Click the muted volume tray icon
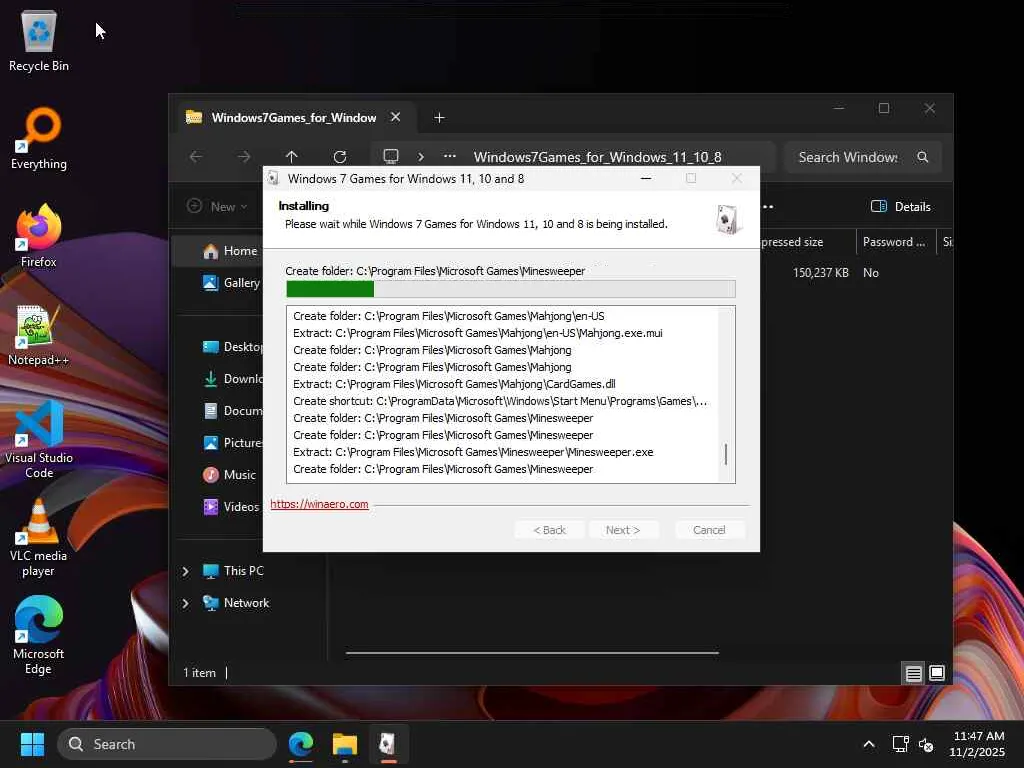 (926, 744)
